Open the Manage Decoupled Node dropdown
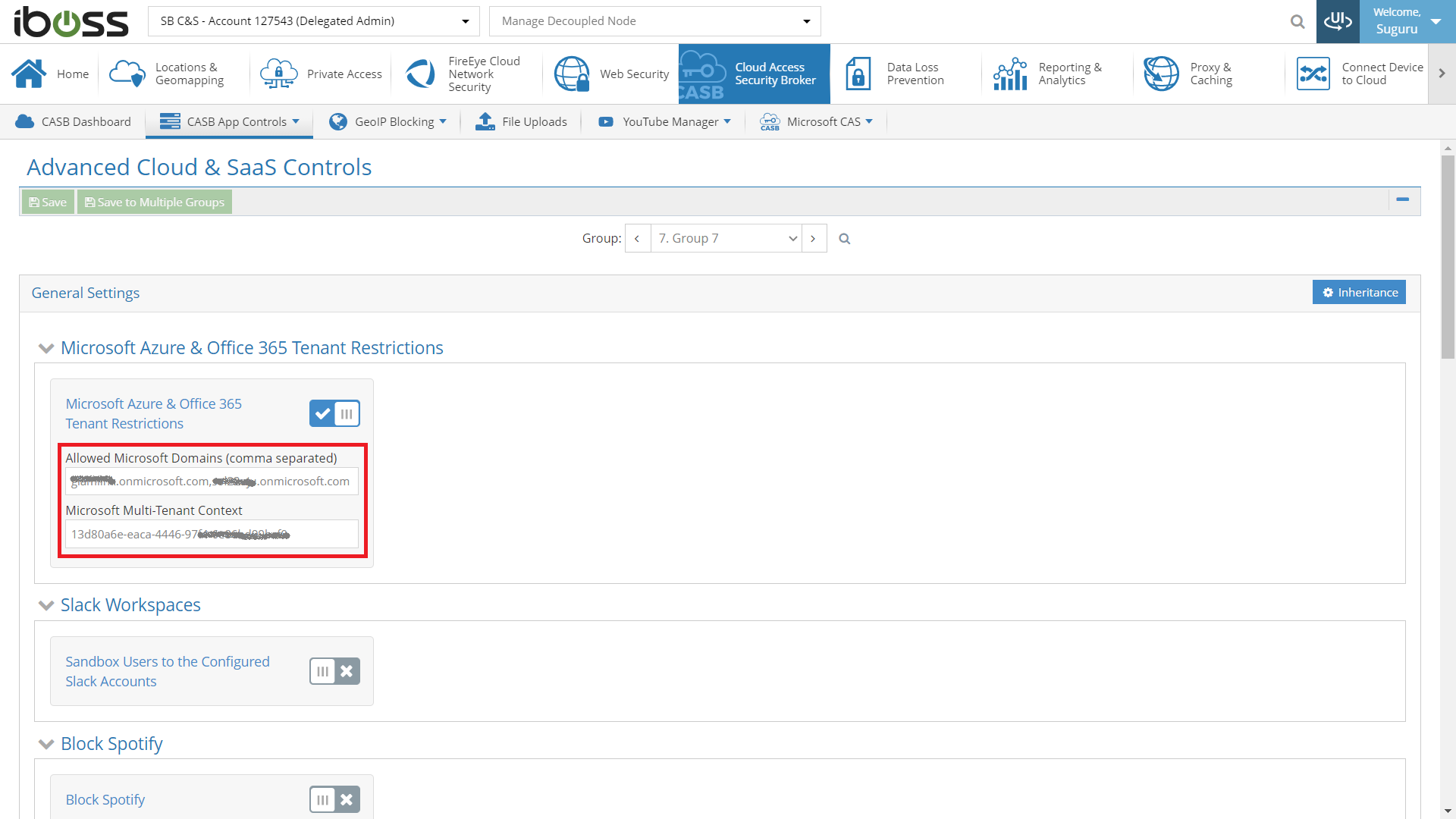Image resolution: width=1456 pixels, height=819 pixels. tap(655, 21)
